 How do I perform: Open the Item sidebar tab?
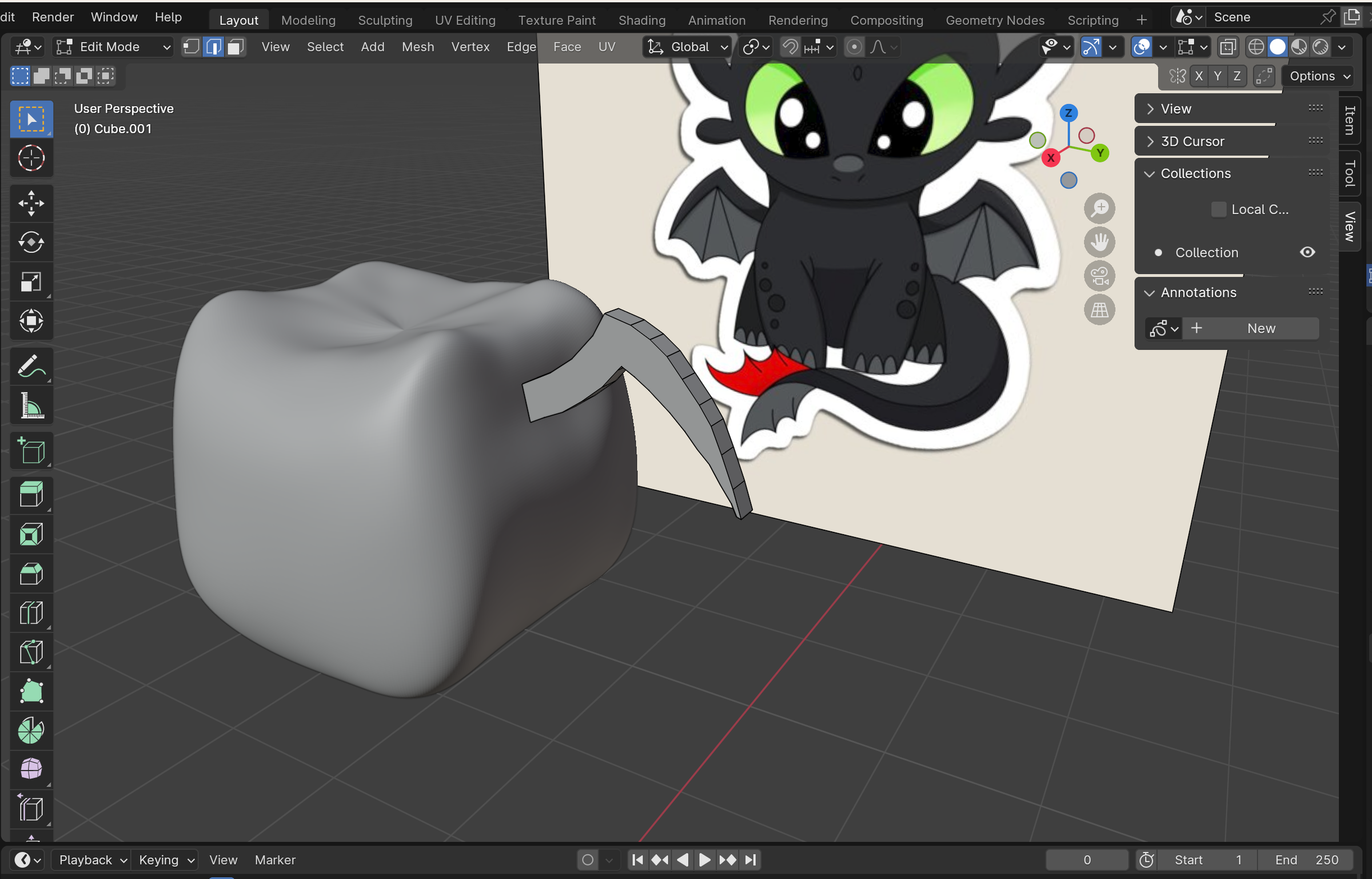1350,120
